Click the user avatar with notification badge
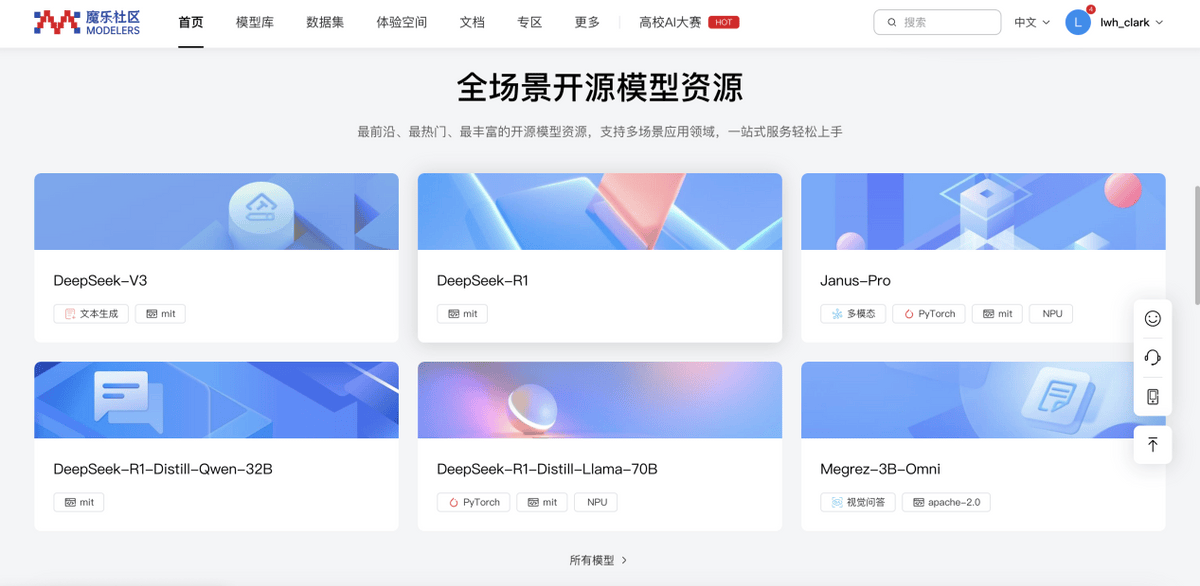The width and height of the screenshot is (1200, 586). pos(1078,22)
